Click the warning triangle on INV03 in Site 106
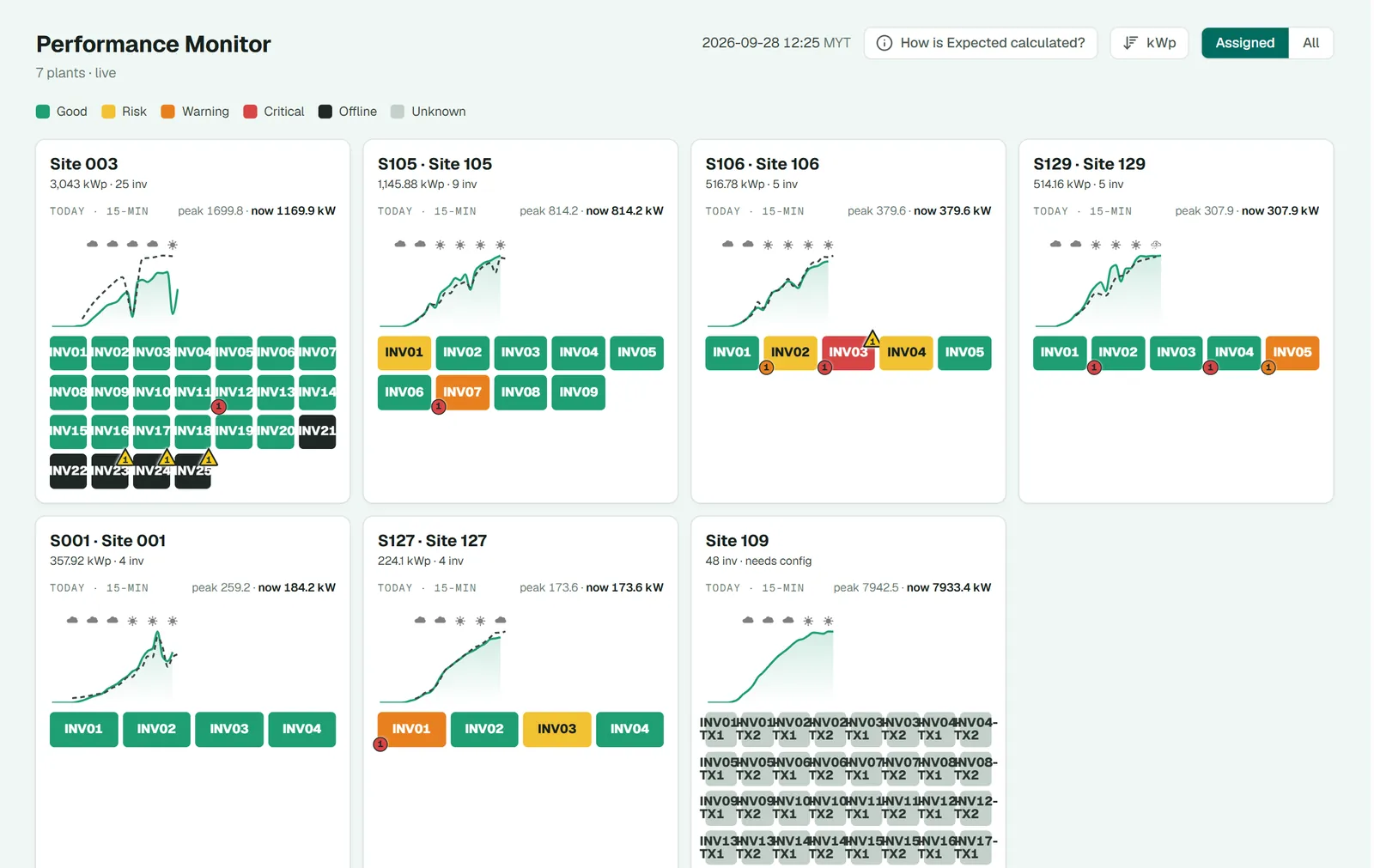This screenshot has width=1374, height=868. pos(872,338)
